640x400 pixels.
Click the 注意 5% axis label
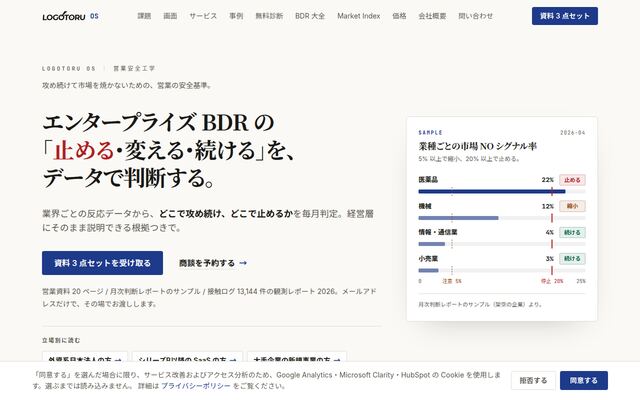pyautogui.click(x=452, y=281)
